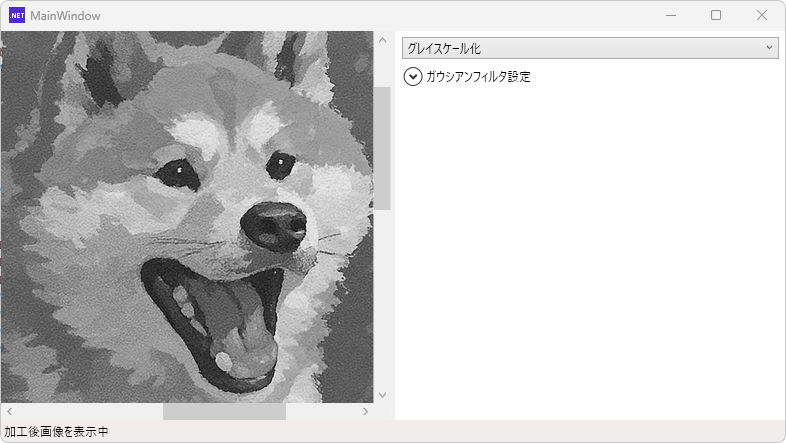Click the vertical scrollbar thumb

[x=382, y=148]
